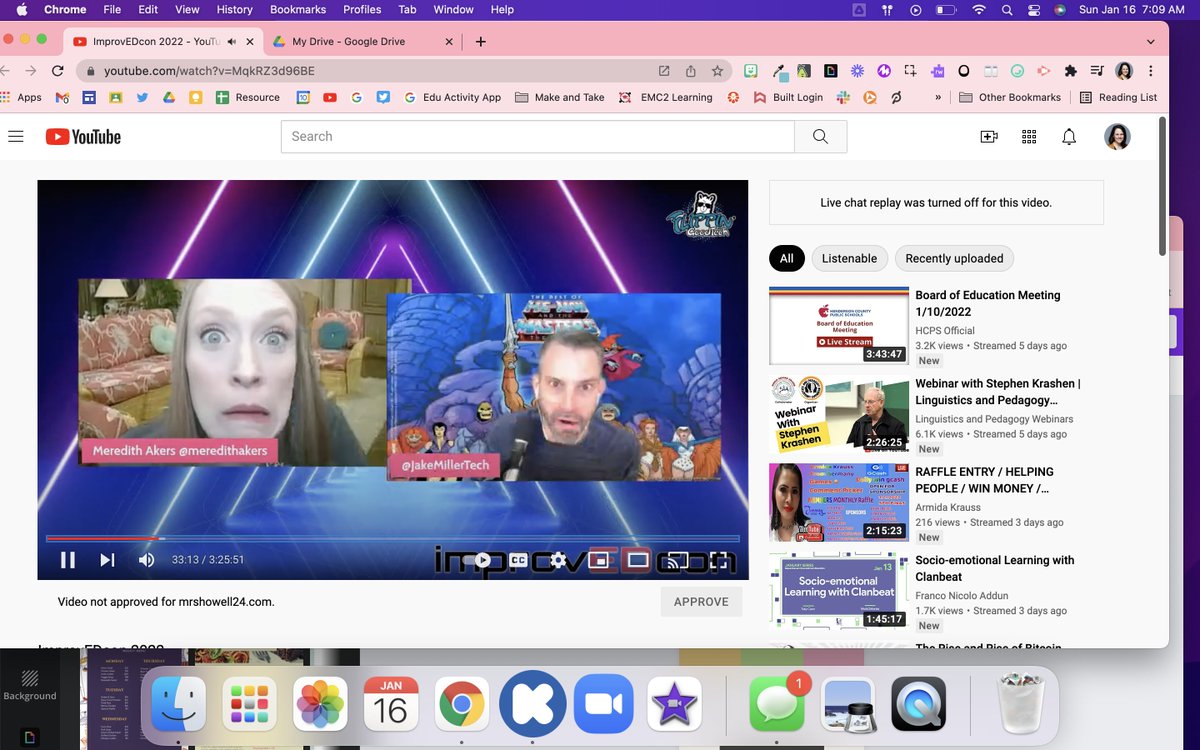Image resolution: width=1200 pixels, height=750 pixels.
Task: Open the Wi-Fi status menu
Action: coord(978,9)
